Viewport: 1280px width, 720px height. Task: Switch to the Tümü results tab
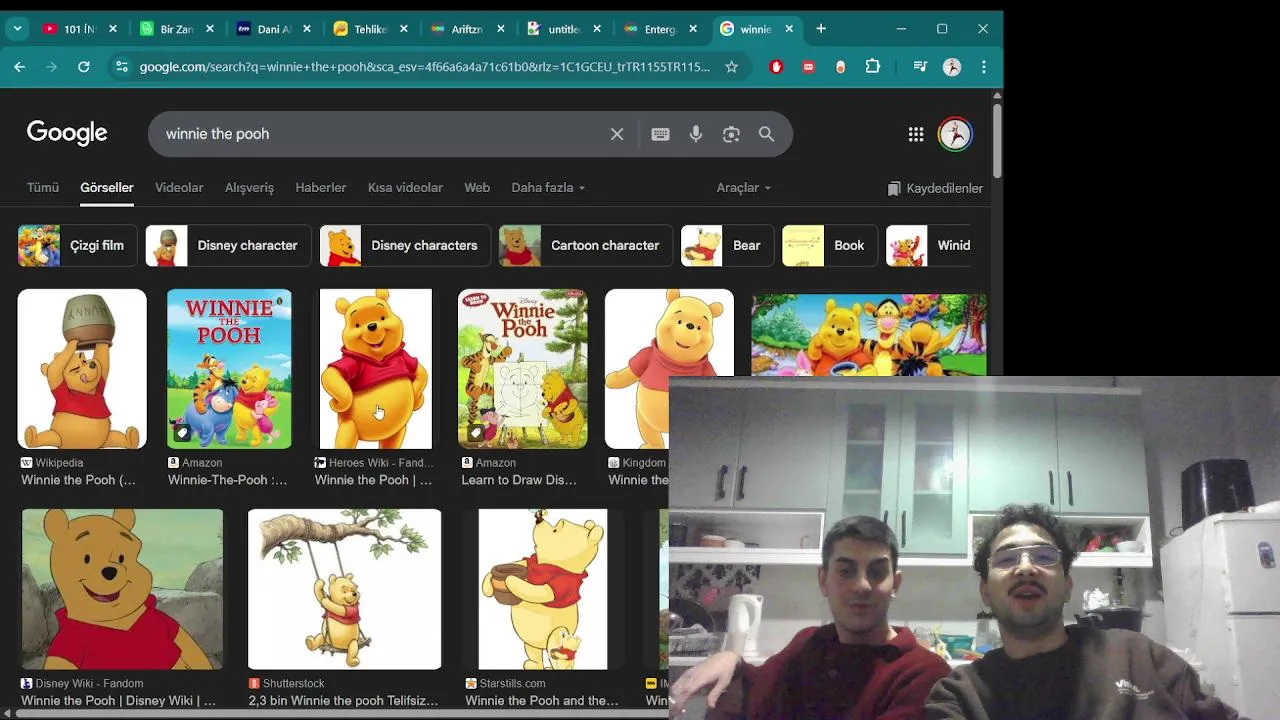point(43,188)
